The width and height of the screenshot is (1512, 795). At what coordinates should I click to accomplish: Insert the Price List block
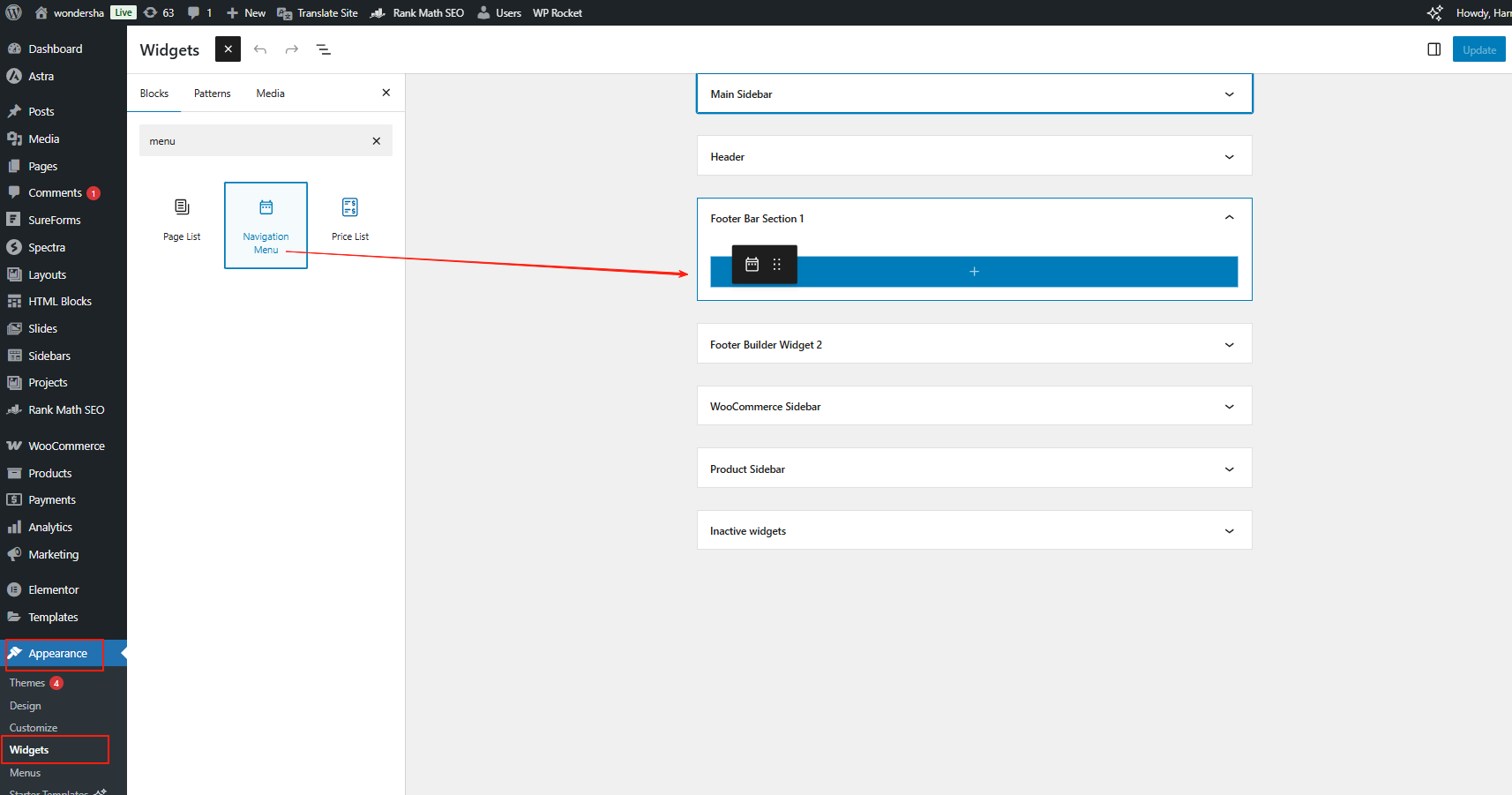click(350, 219)
